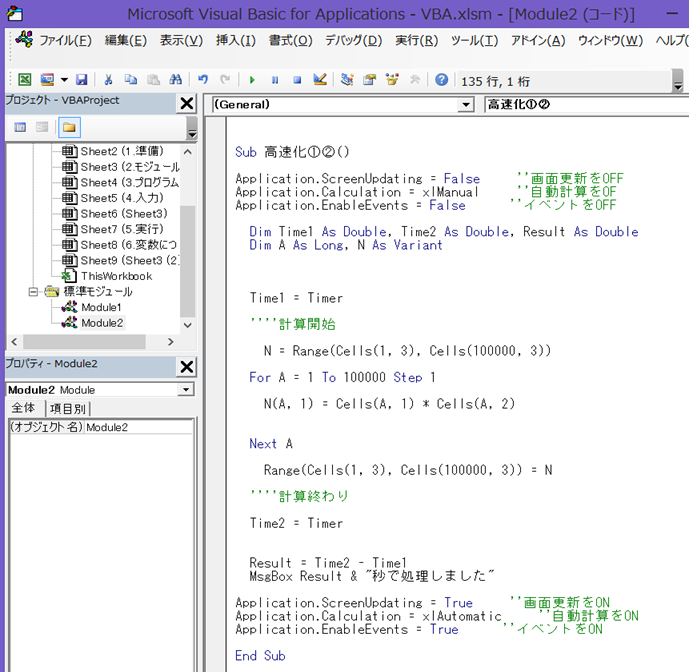Image resolution: width=689 pixels, height=672 pixels.
Task: Select Sheet5 (4.入力) in project tree
Action: tap(122, 198)
